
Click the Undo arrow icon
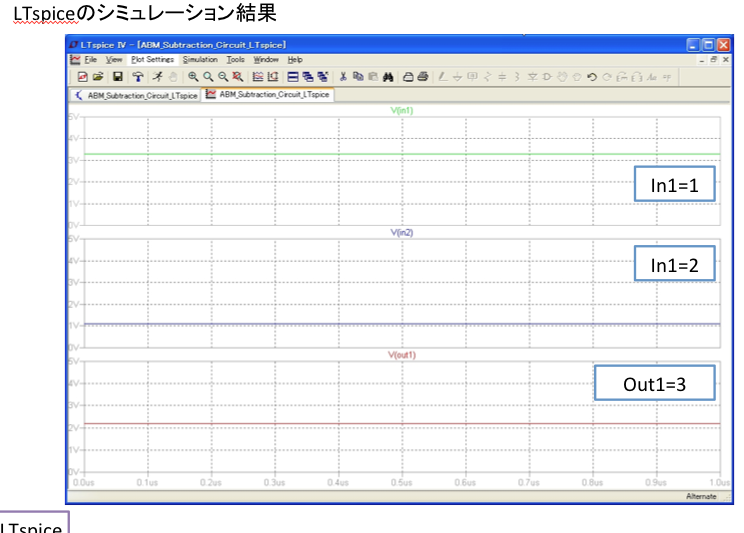click(x=592, y=76)
